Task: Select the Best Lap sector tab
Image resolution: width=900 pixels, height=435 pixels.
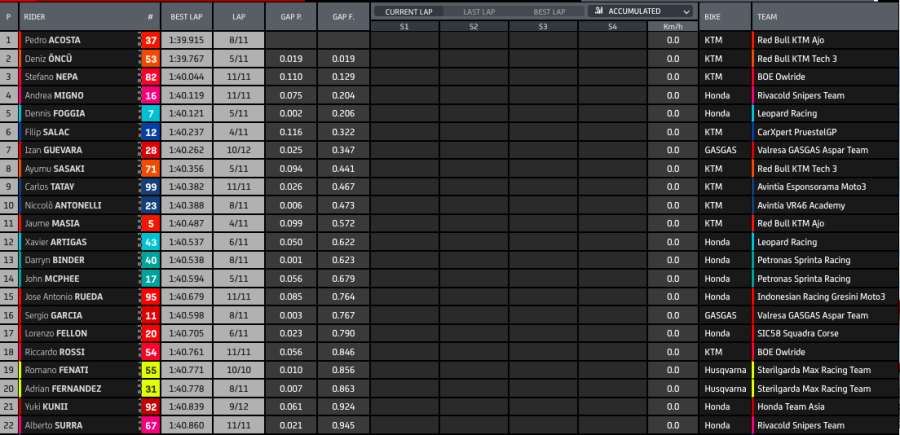Action: 549,11
